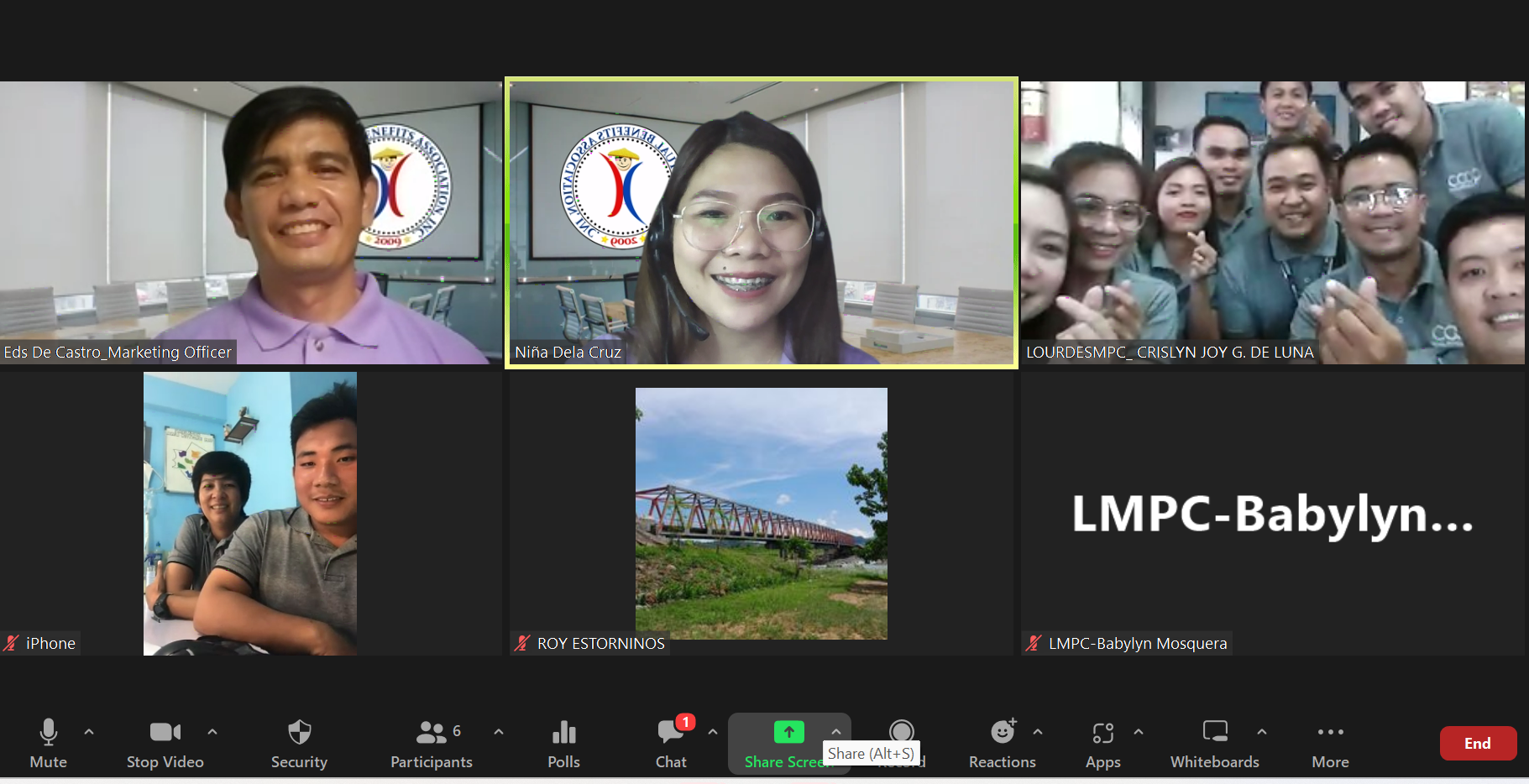Image resolution: width=1529 pixels, height=784 pixels.
Task: Click the red unread badge on Chat
Action: coord(685,722)
